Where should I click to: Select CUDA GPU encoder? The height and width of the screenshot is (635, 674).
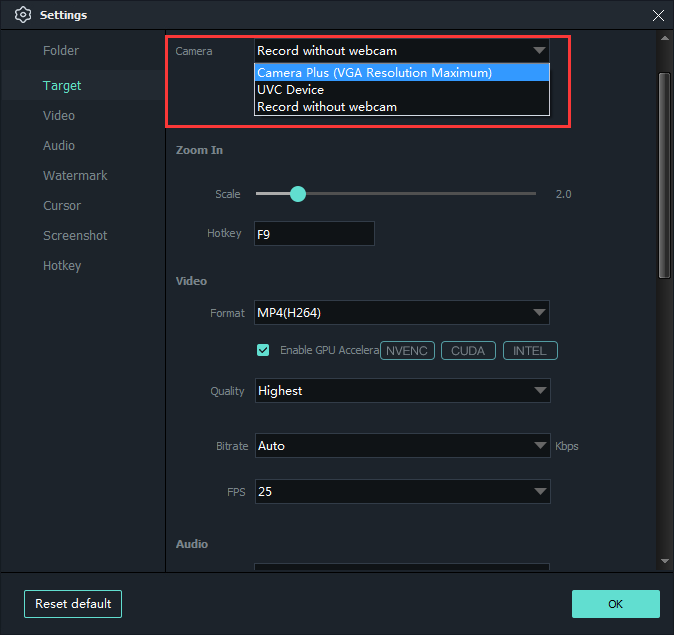pyautogui.click(x=468, y=350)
